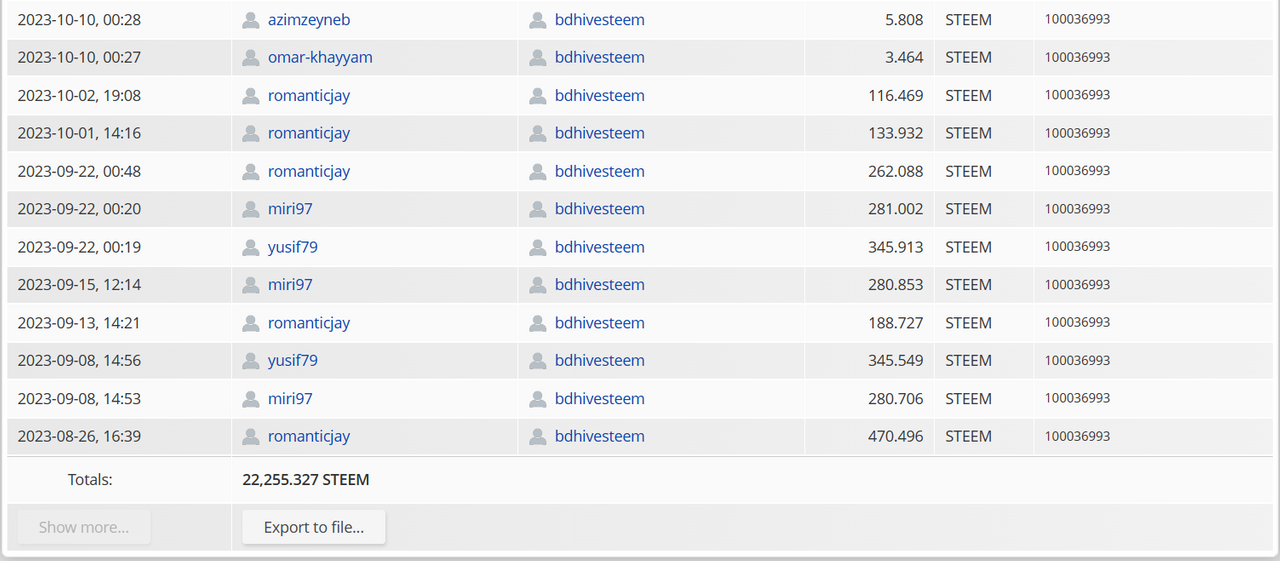Click recipient avatar icon in 262.088 STEEM row
This screenshot has width=1280, height=561.
[x=538, y=172]
